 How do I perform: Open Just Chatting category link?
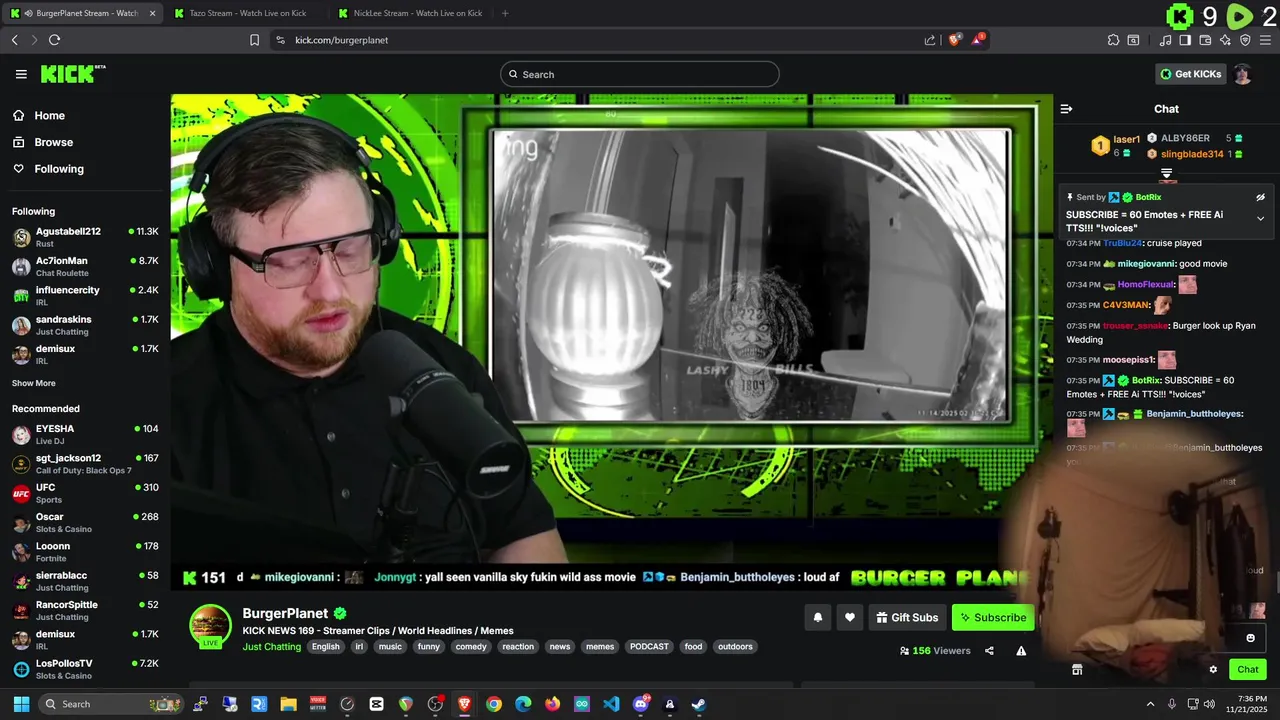pos(271,647)
